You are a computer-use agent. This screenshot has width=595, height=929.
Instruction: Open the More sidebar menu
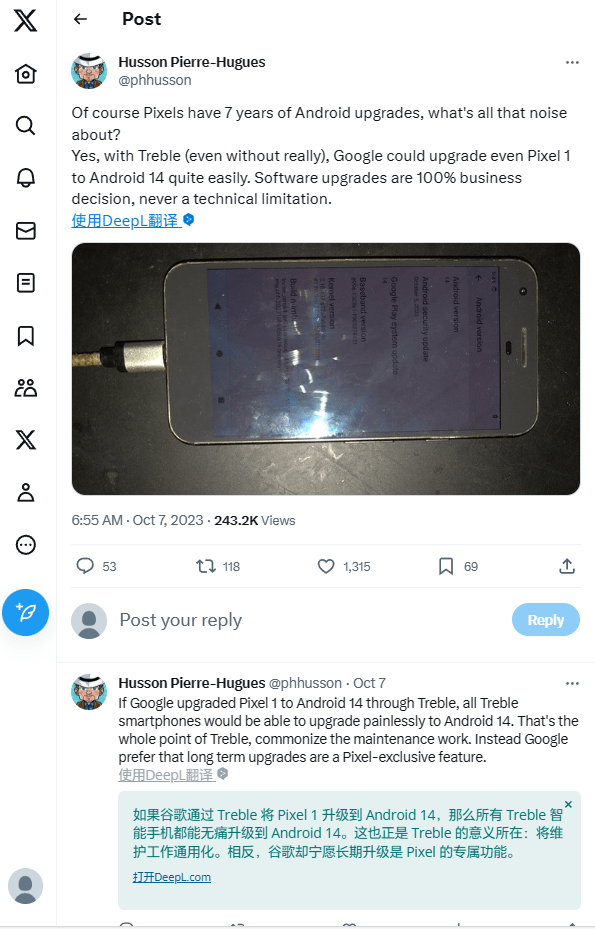(x=25, y=544)
